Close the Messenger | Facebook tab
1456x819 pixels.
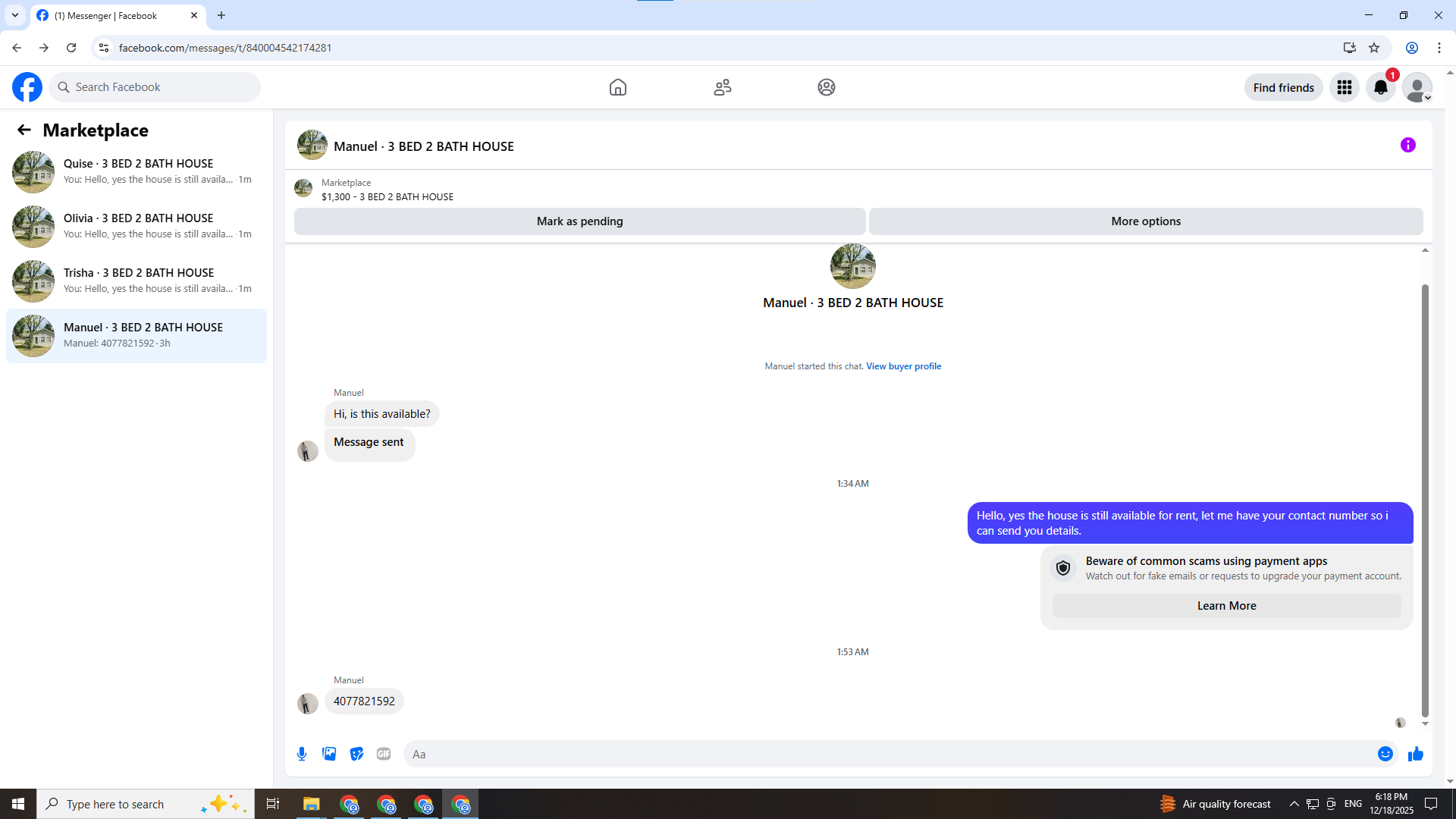pyautogui.click(x=194, y=15)
